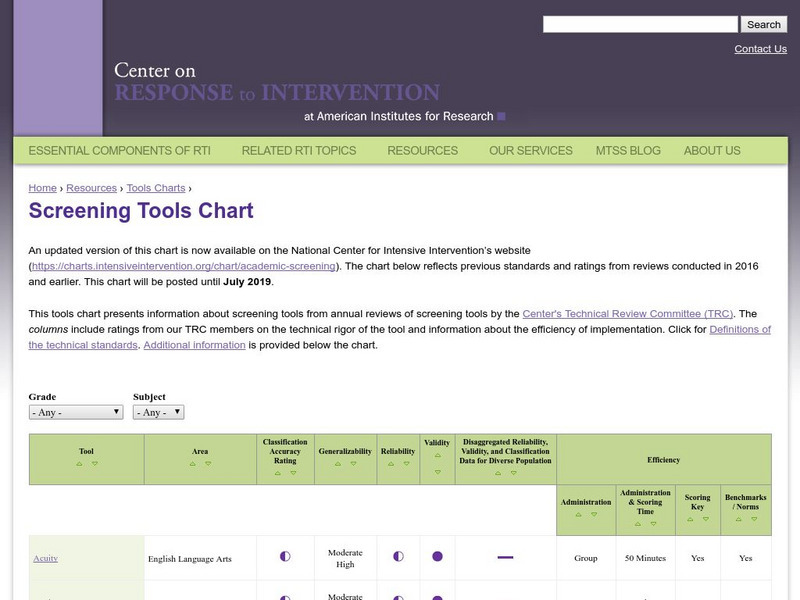Image resolution: width=800 pixels, height=600 pixels.
Task: Select MTSS BLOG in the navigation bar
Action: coord(630,150)
